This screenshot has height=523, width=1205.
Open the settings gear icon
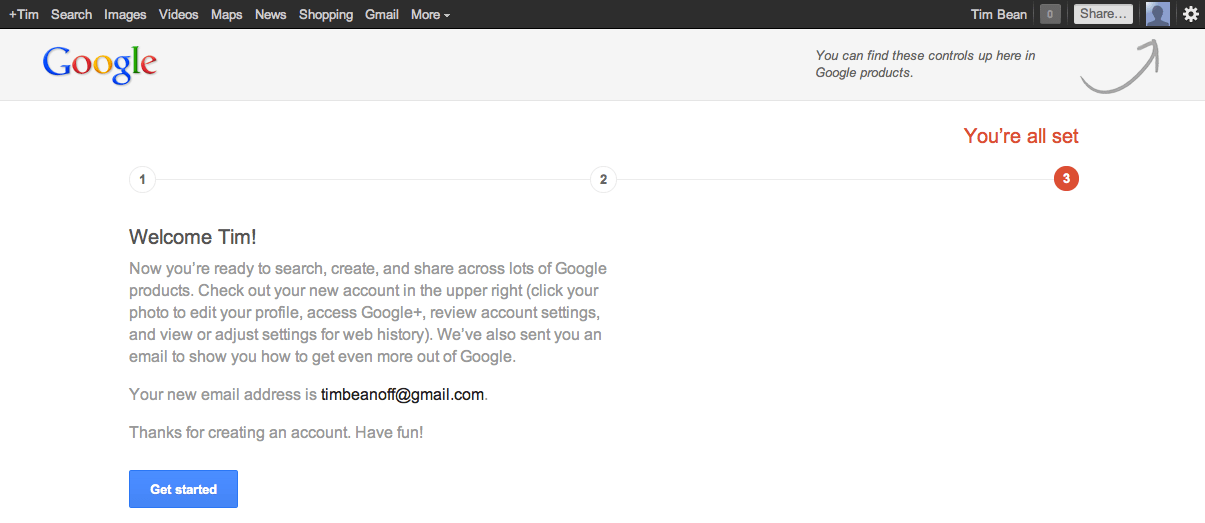(1190, 14)
